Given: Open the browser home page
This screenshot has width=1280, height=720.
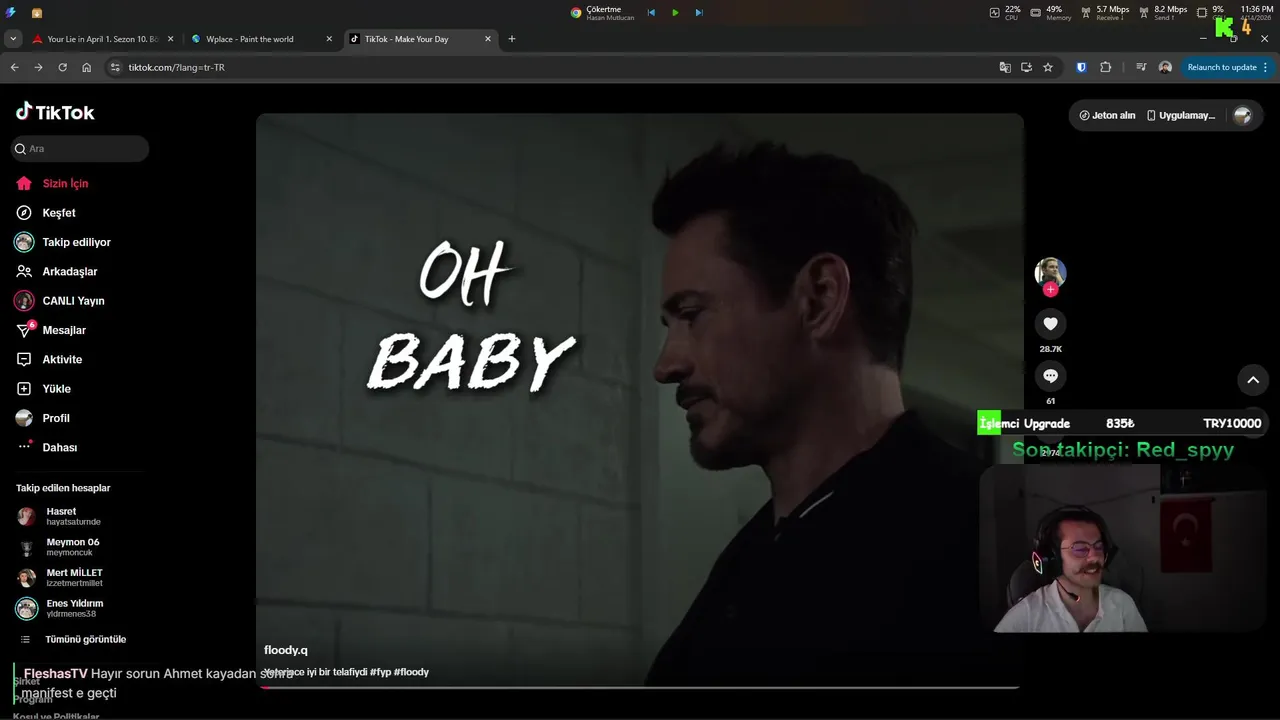Looking at the screenshot, I should 87,67.
